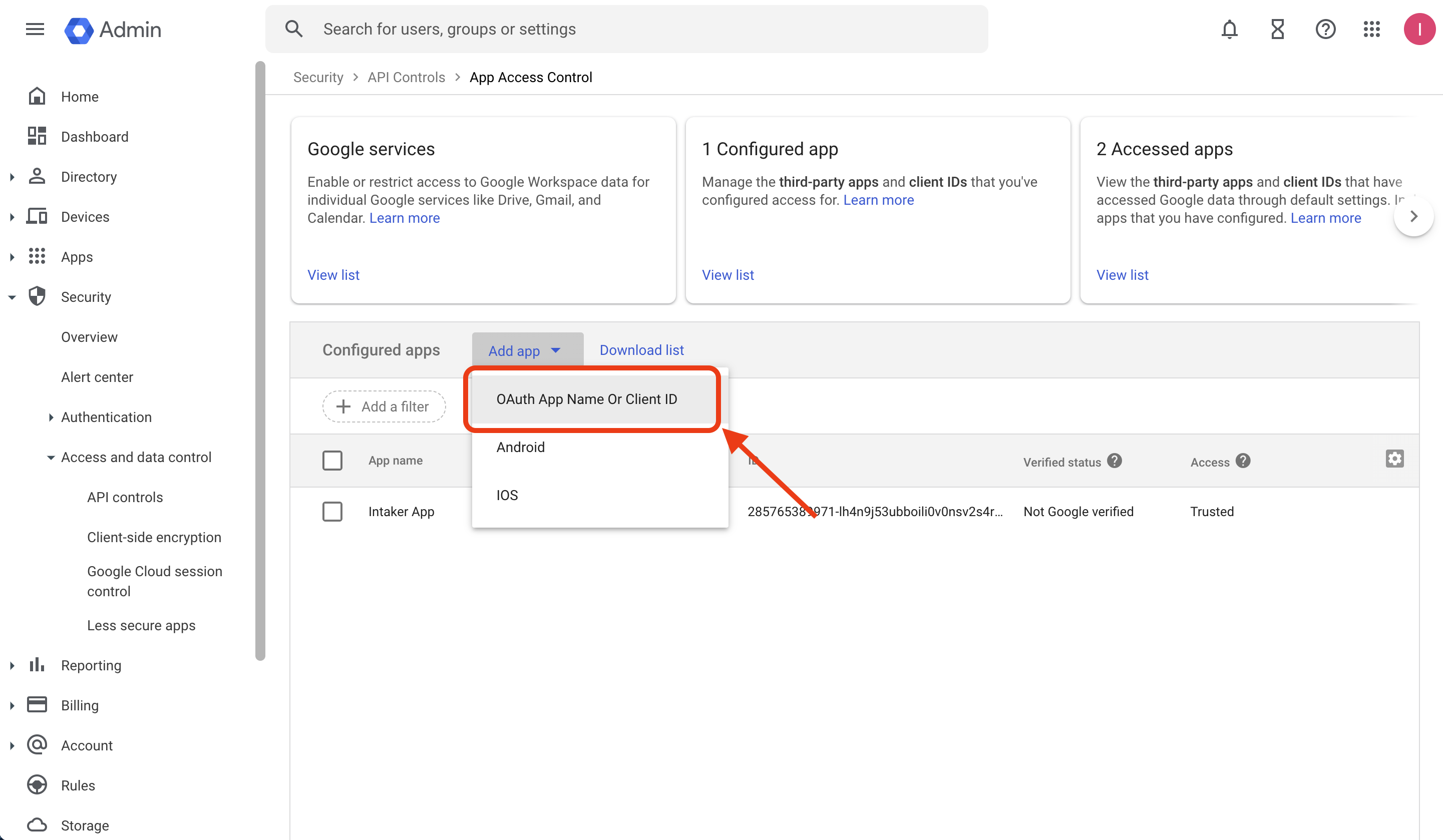
Task: Choose Android from the Add app menu
Action: pos(520,447)
